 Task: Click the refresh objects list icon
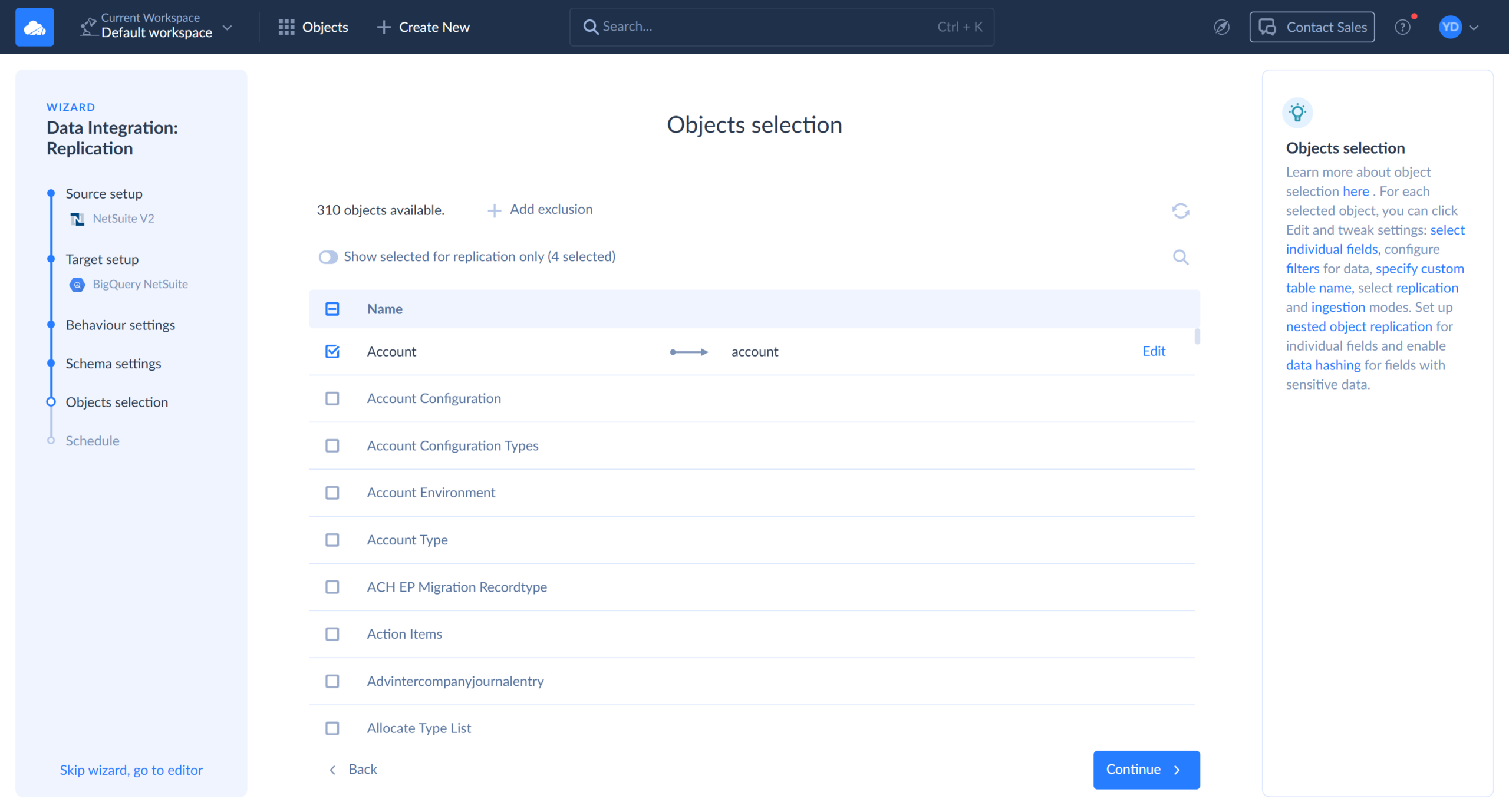1180,210
